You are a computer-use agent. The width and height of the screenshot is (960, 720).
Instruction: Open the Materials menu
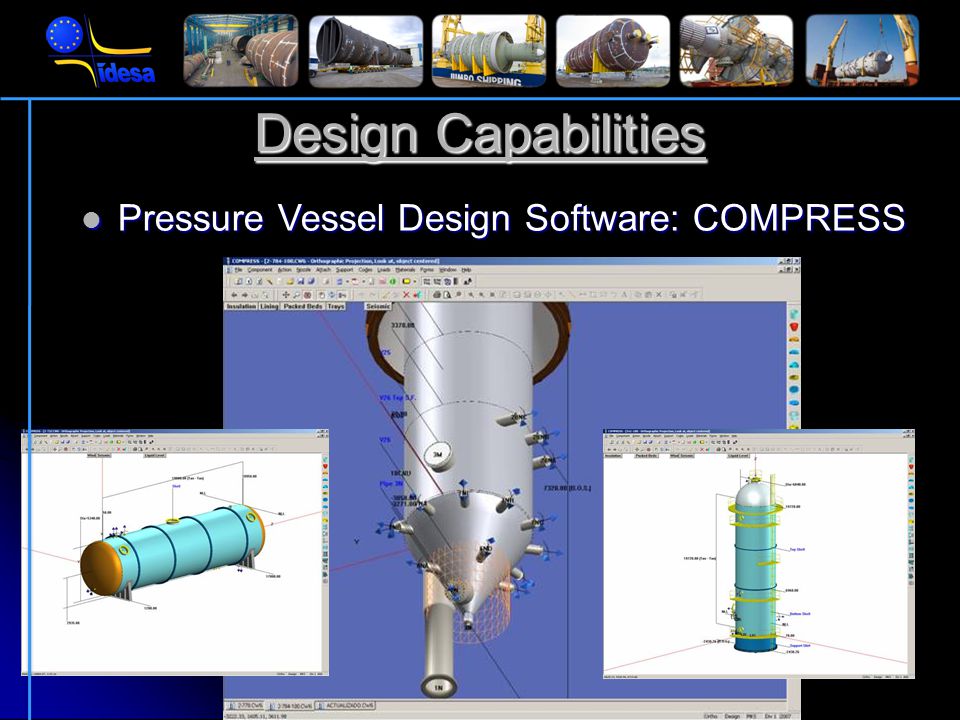click(405, 269)
